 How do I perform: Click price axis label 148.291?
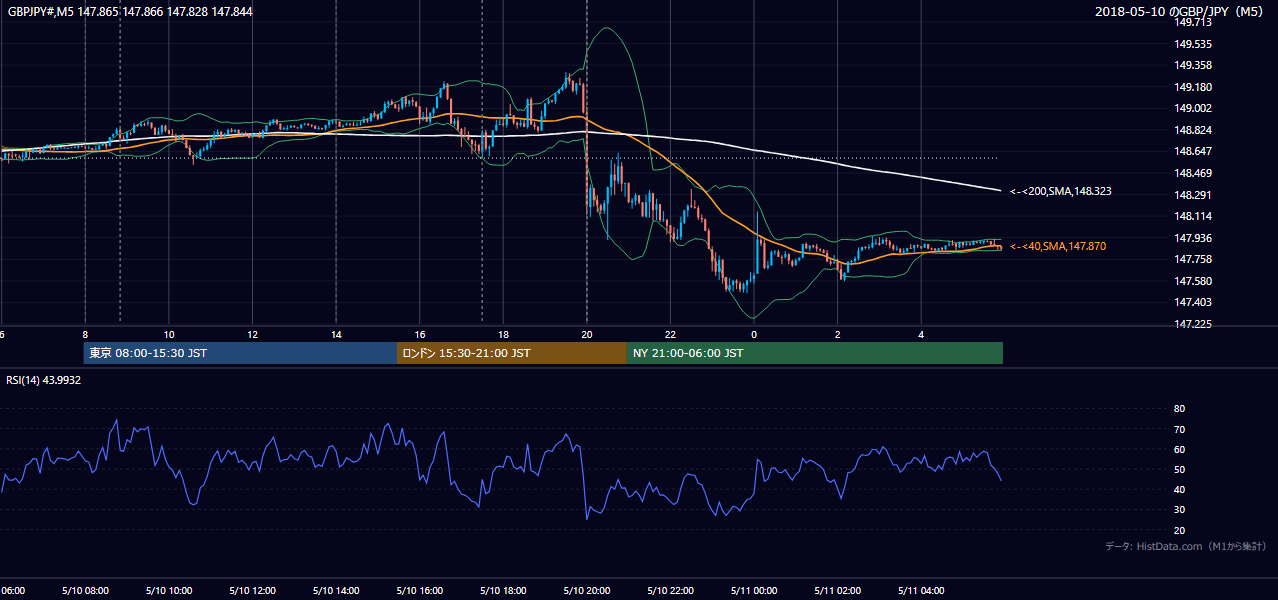click(x=1192, y=195)
